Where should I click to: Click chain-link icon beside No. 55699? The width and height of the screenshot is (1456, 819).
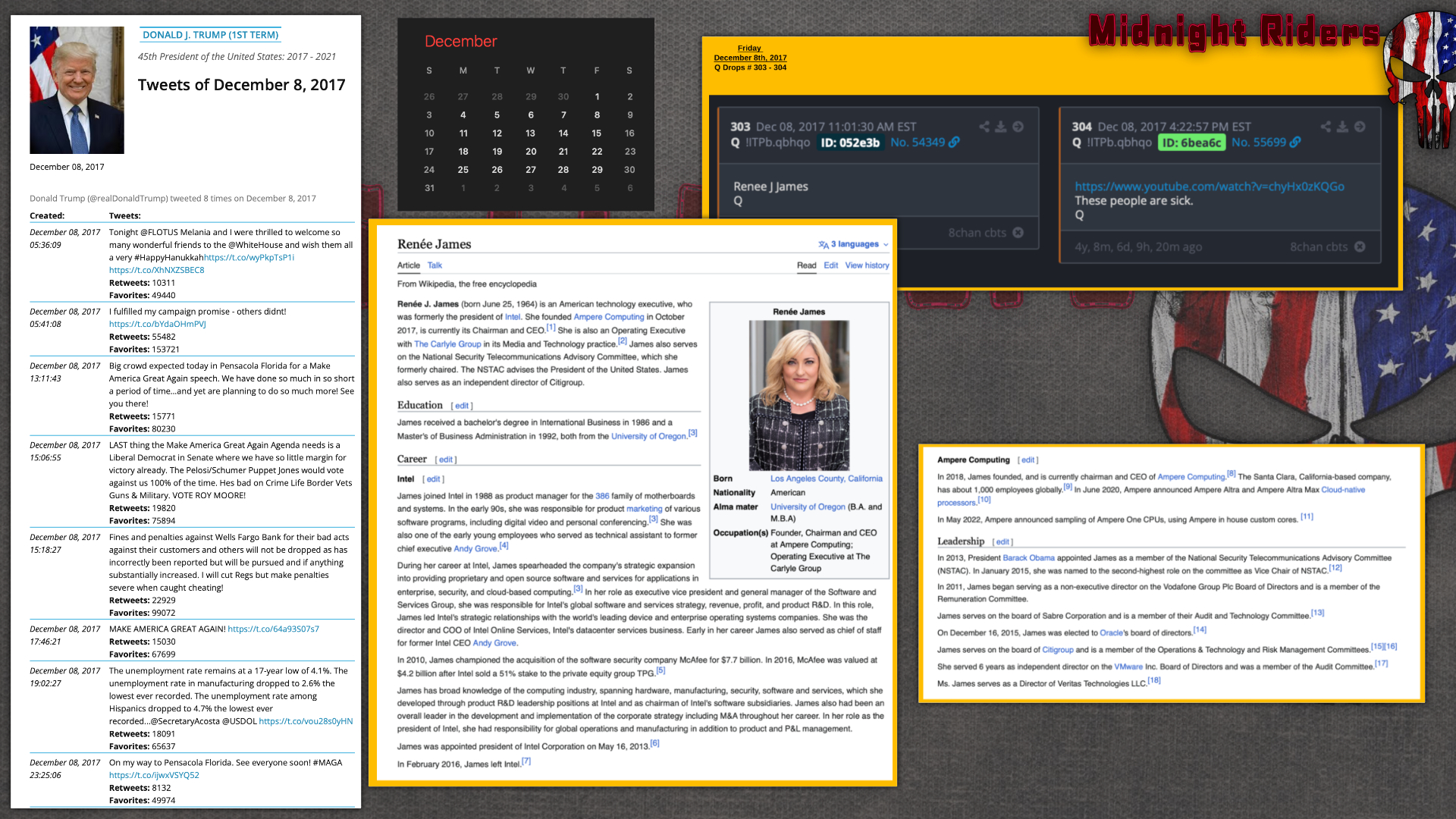pos(1295,142)
